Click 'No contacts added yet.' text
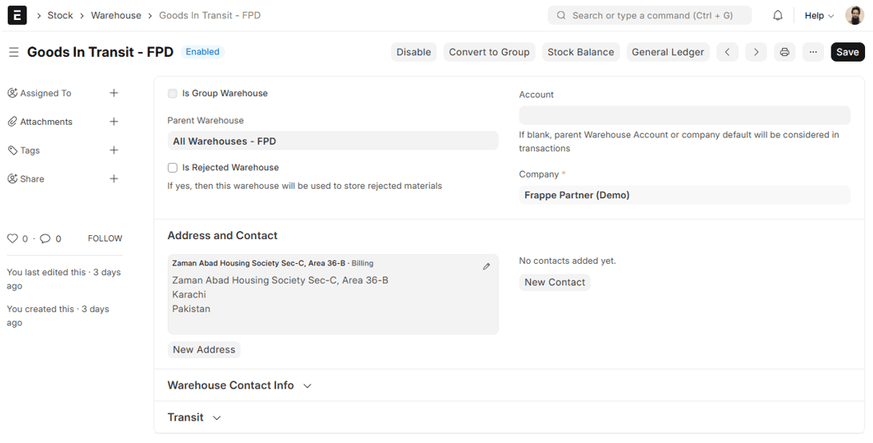Image resolution: width=873 pixels, height=443 pixels. point(567,260)
